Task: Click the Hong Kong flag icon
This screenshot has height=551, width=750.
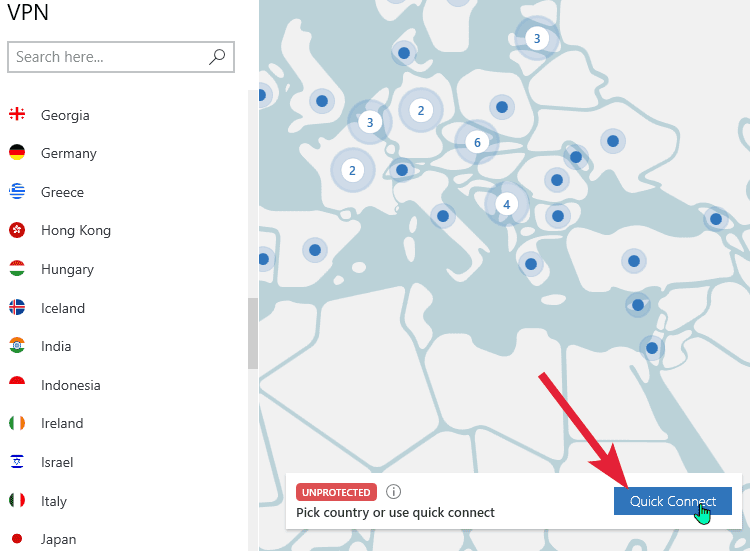Action: pos(17,230)
